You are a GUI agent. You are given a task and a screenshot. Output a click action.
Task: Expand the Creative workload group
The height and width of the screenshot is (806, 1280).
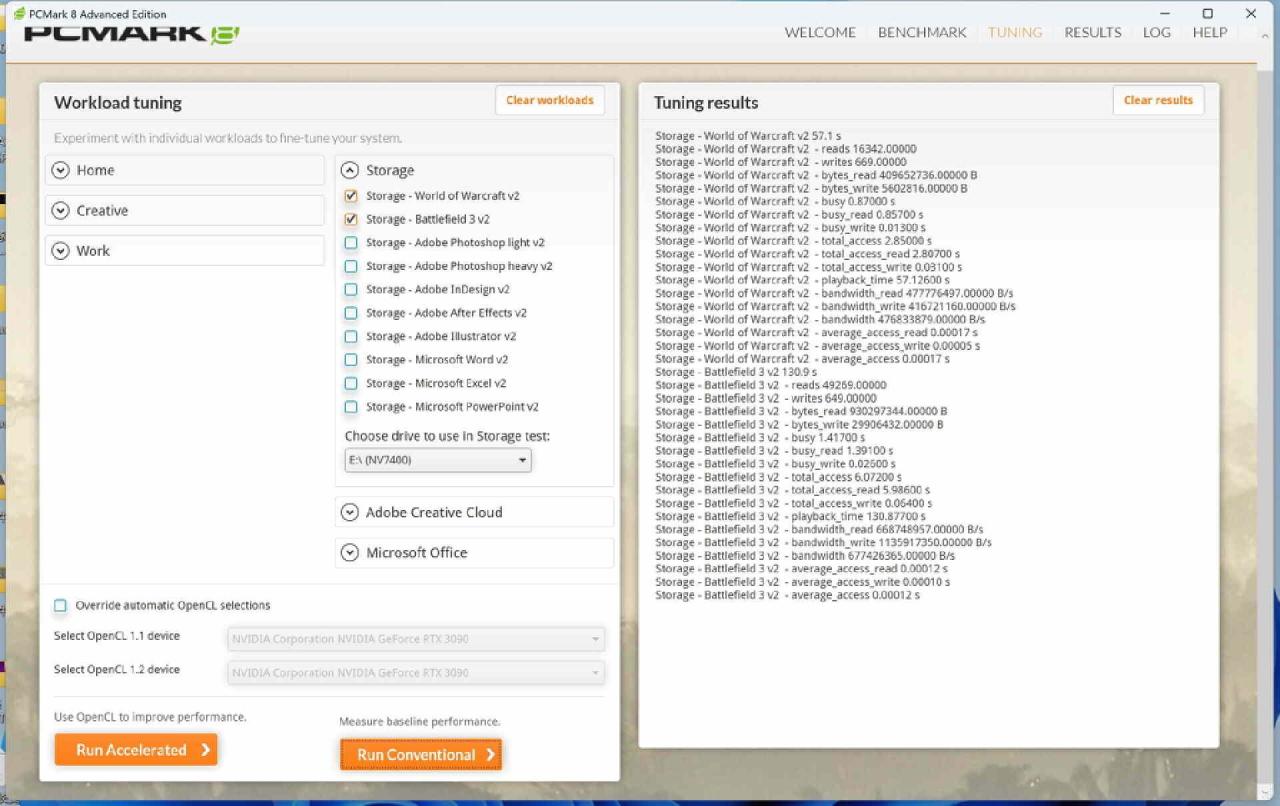(x=185, y=210)
